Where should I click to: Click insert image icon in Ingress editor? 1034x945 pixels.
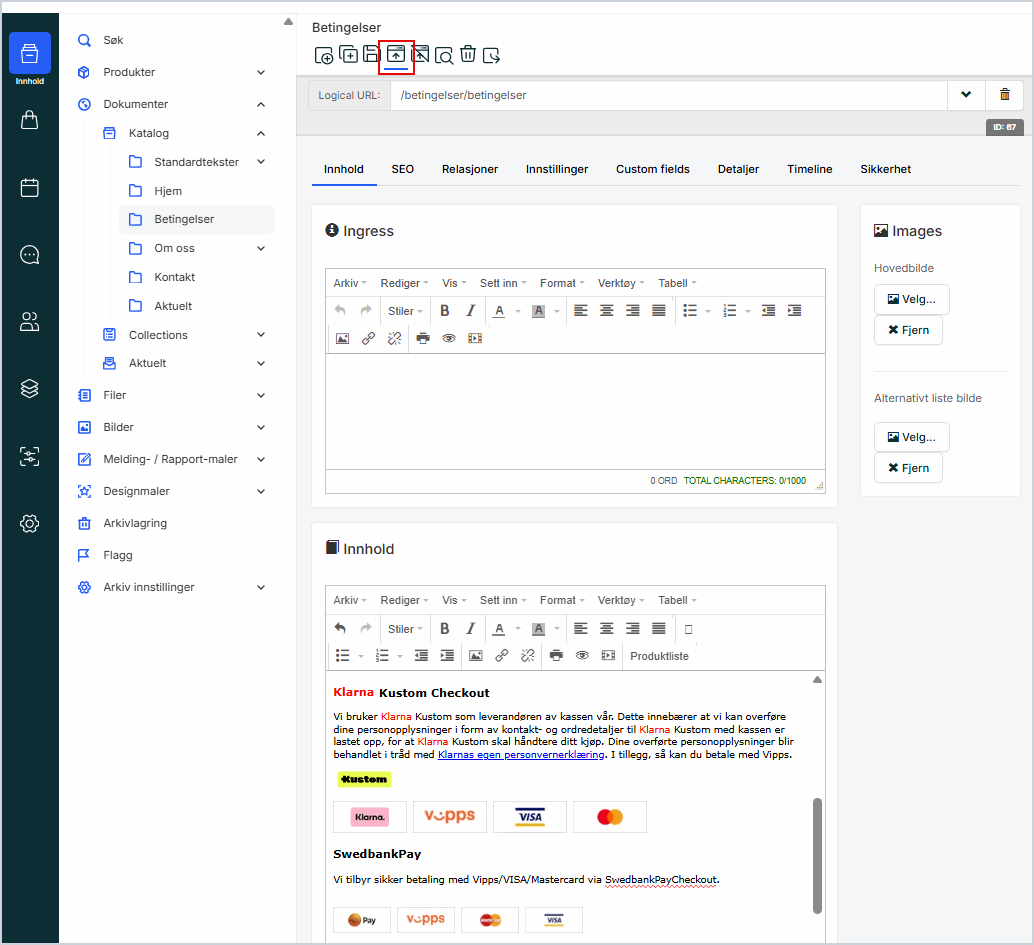tap(342, 338)
